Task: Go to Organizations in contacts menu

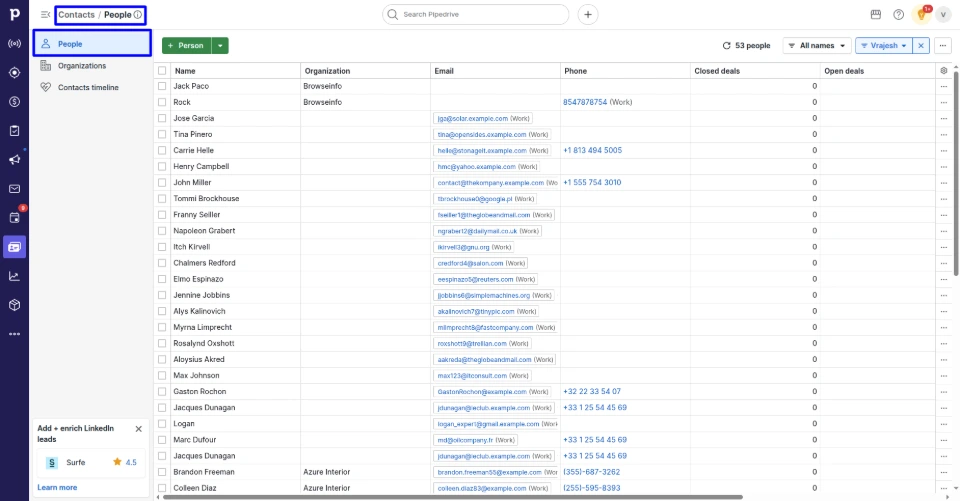Action: (x=81, y=66)
